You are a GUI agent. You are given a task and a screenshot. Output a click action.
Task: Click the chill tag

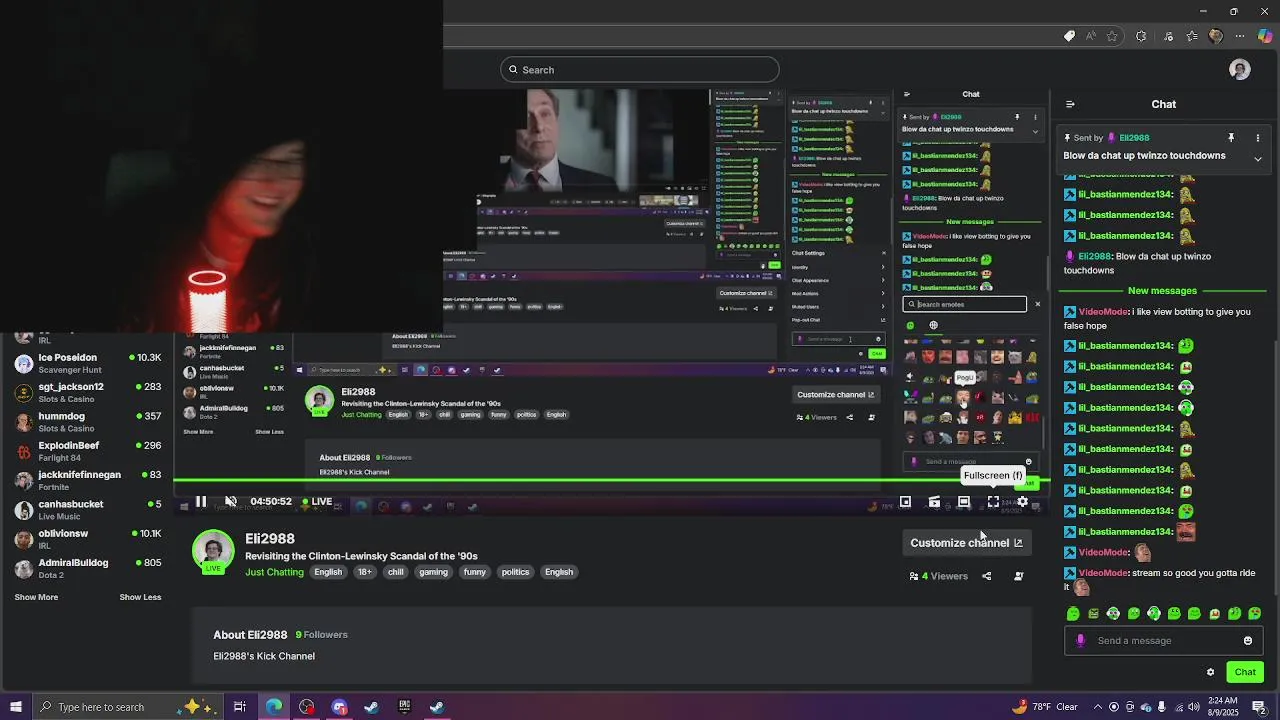pyautogui.click(x=396, y=572)
